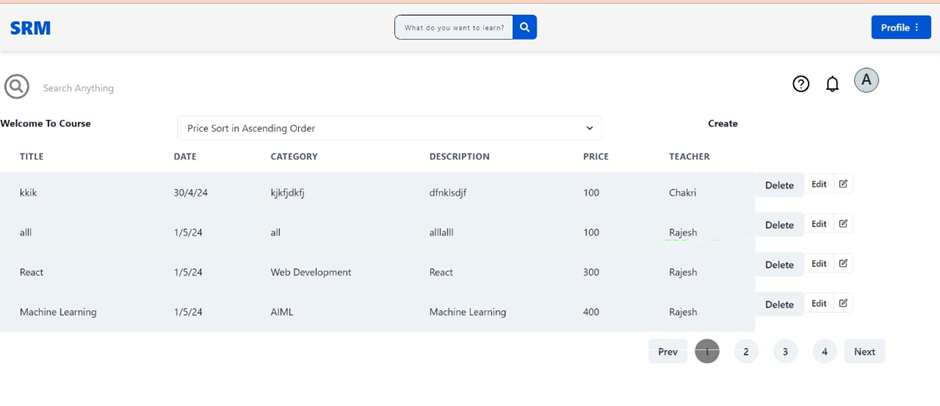This screenshot has height=406, width=940.
Task: Click the DESCRIPTION column header
Action: [x=459, y=157]
